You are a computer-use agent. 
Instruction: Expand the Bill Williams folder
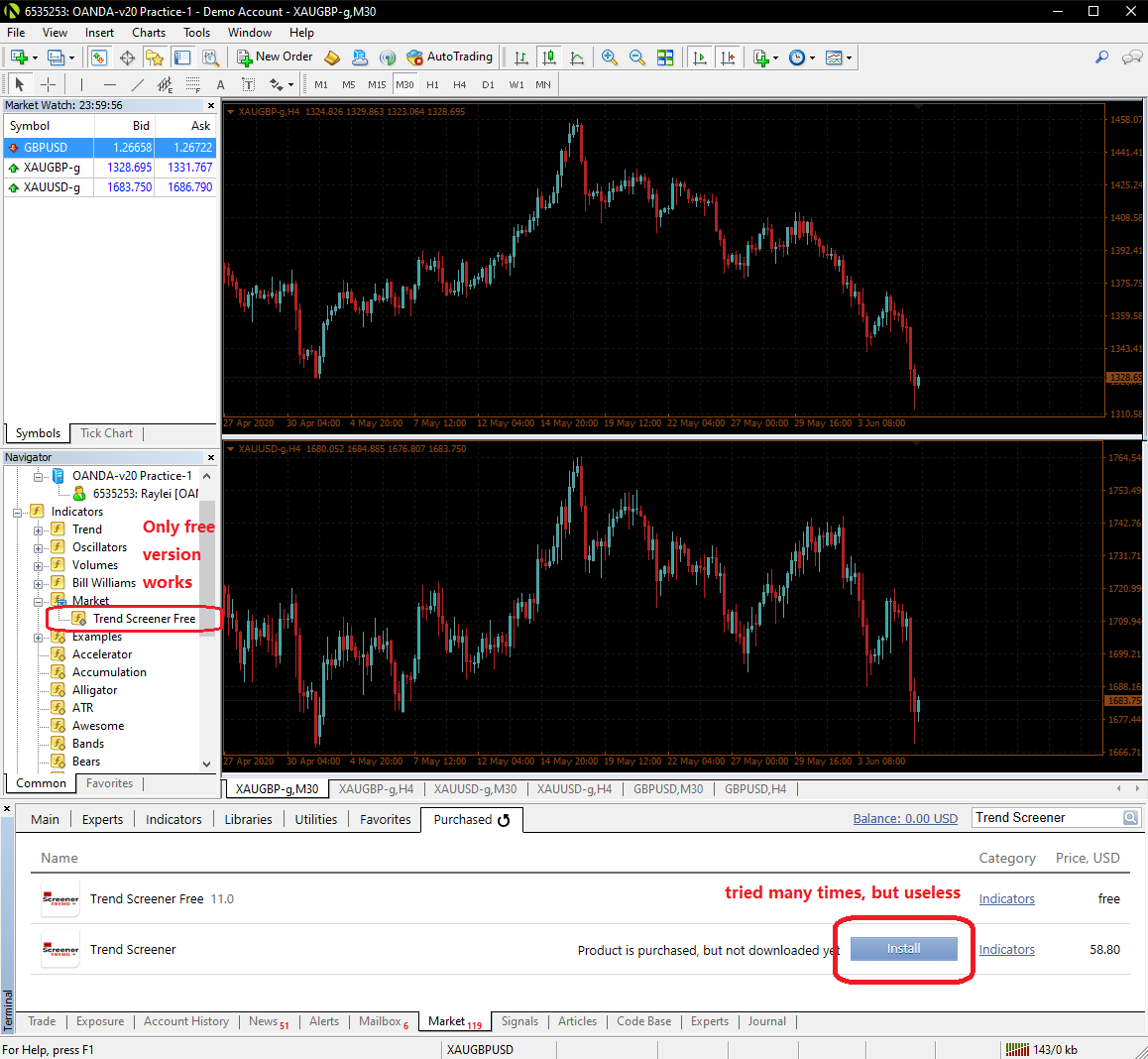pos(38,584)
